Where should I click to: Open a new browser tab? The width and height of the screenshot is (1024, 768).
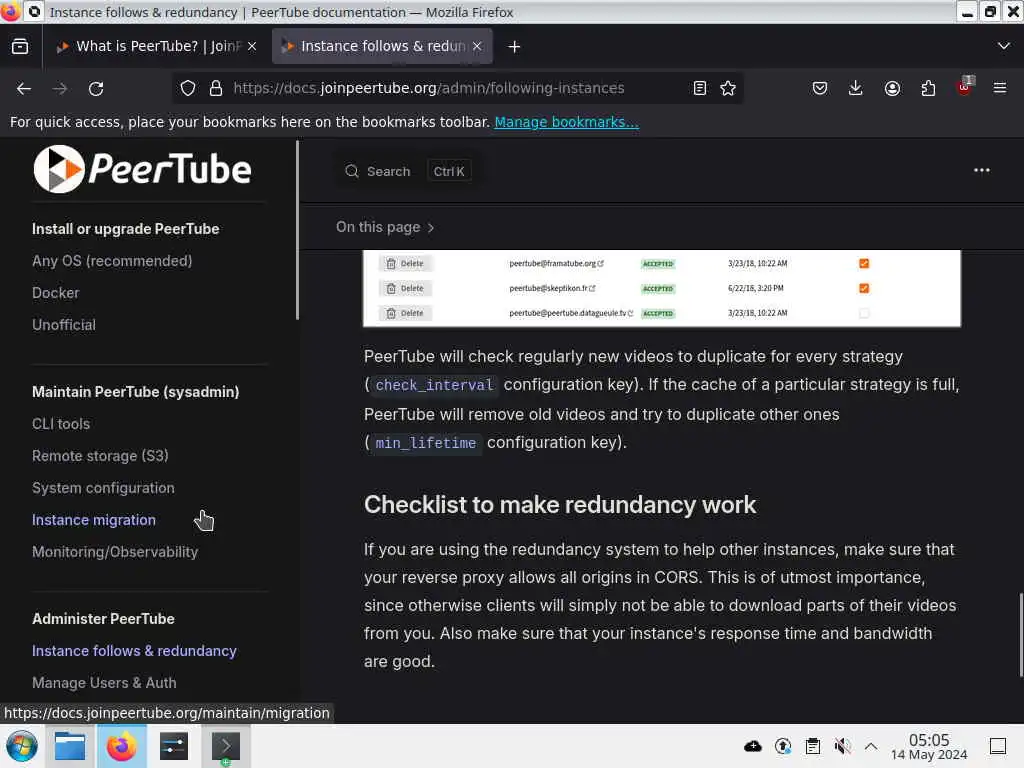(515, 46)
